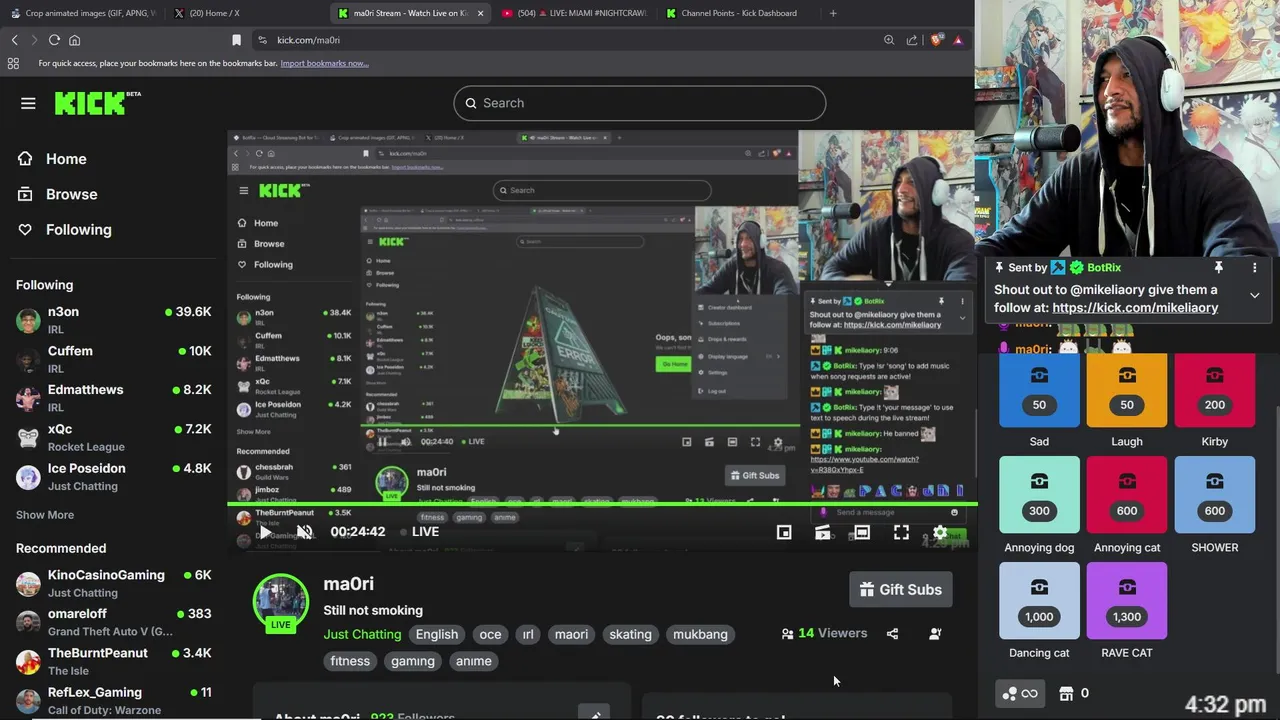Redeem the RAVE CAT reward
Viewport: 1280px width, 720px height.
click(1127, 601)
